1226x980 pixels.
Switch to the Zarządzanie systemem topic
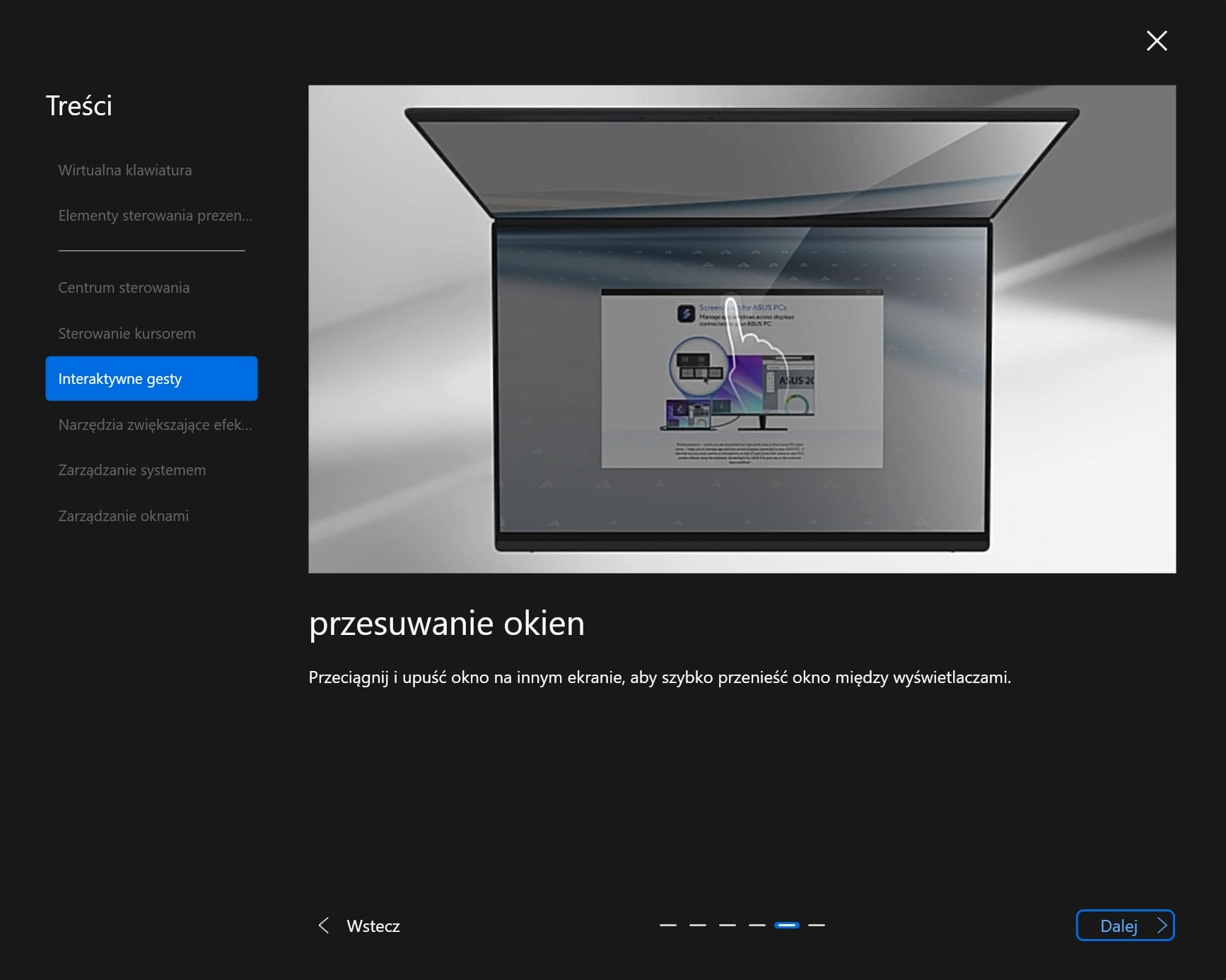click(132, 470)
